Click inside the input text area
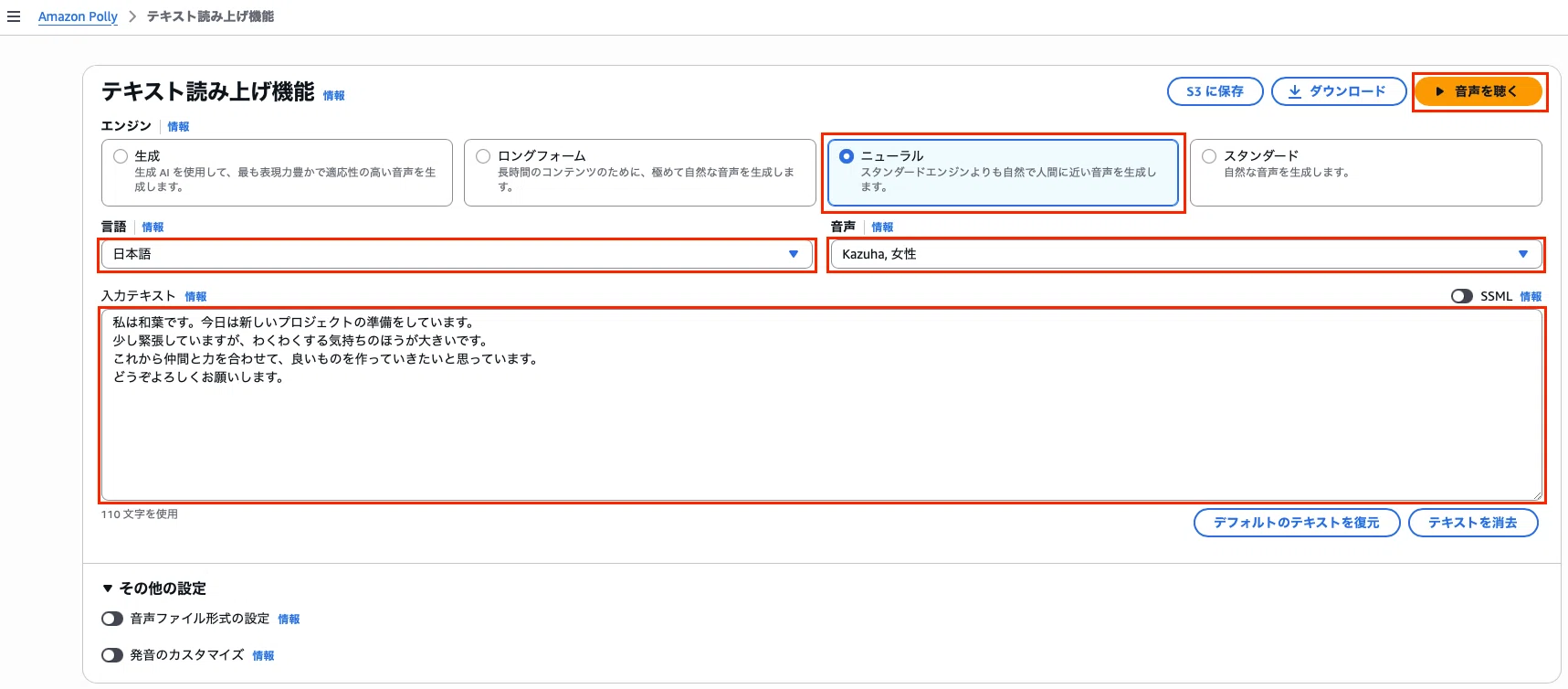 tap(822, 405)
